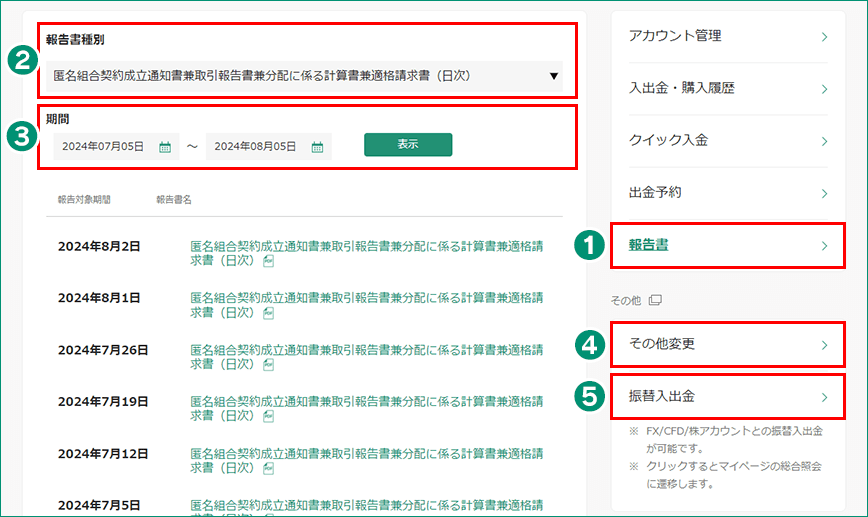
Task: Open the 入出金・購入履歴 menu item
Action: click(x=728, y=89)
